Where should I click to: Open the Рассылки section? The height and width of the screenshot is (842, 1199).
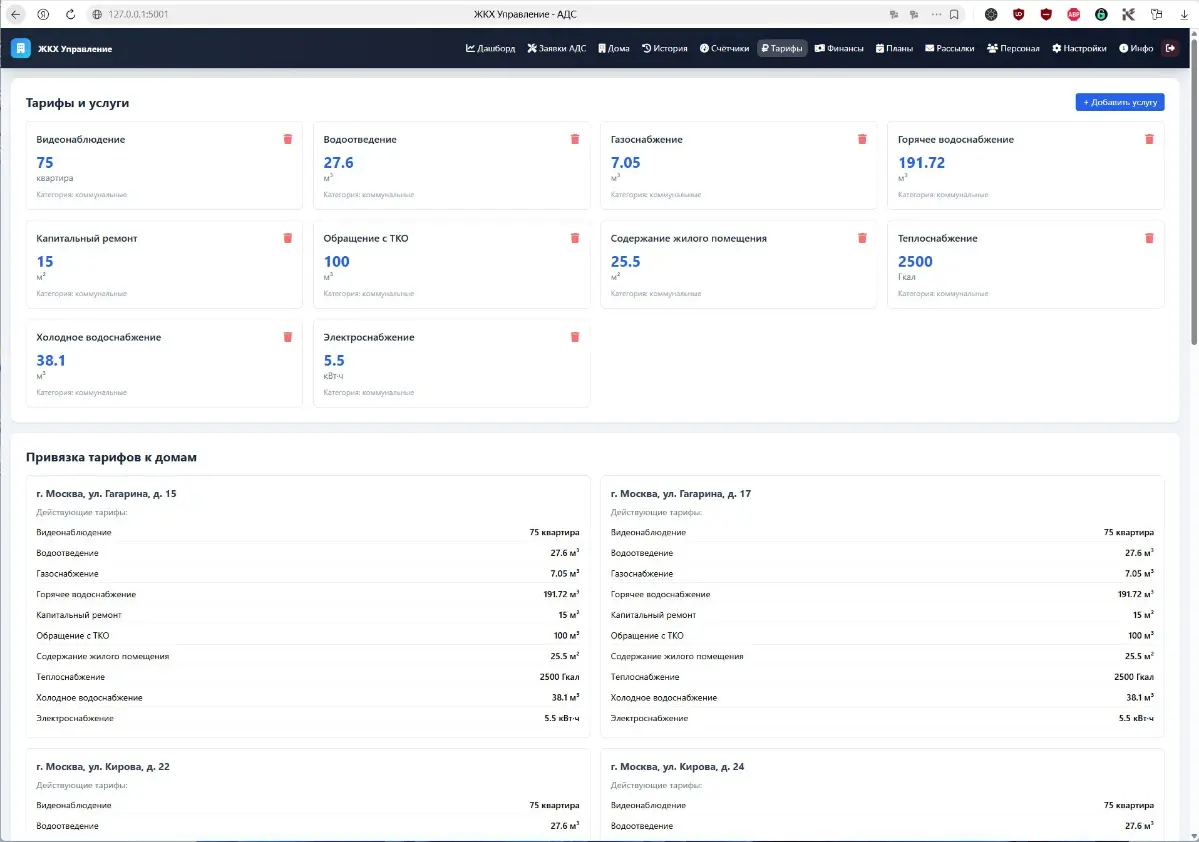tap(949, 48)
